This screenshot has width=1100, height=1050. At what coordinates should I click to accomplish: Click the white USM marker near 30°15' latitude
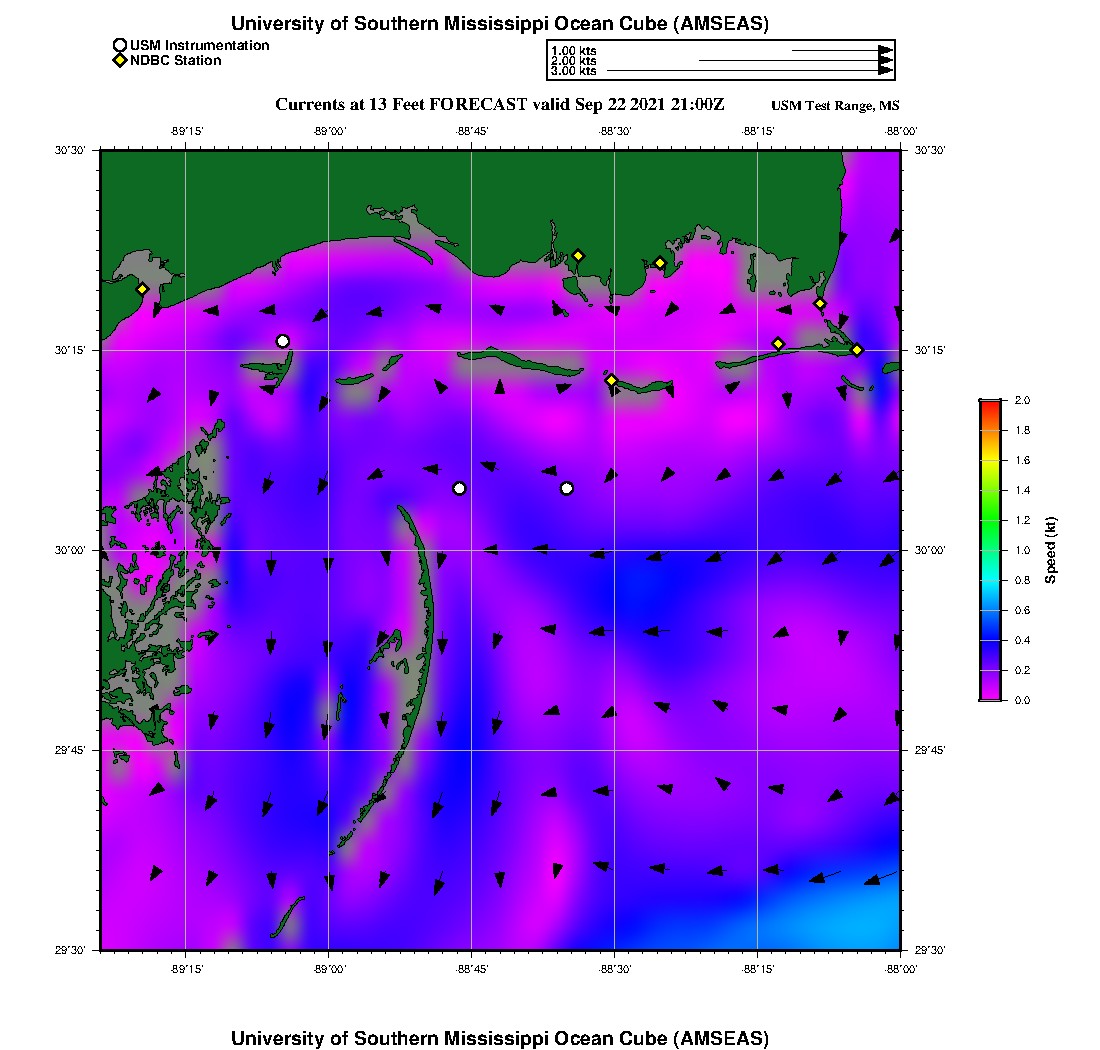pyautogui.click(x=283, y=341)
